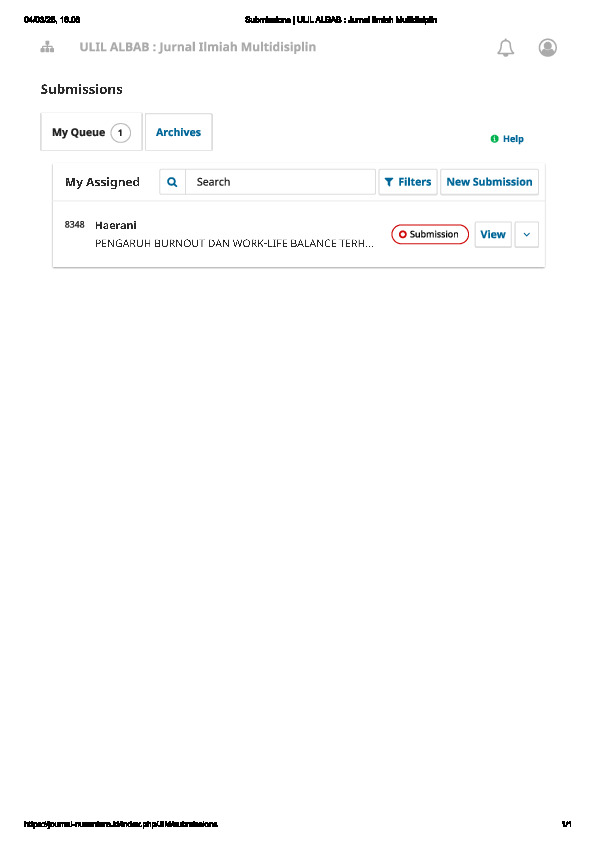Start a New Submission

coord(489,182)
